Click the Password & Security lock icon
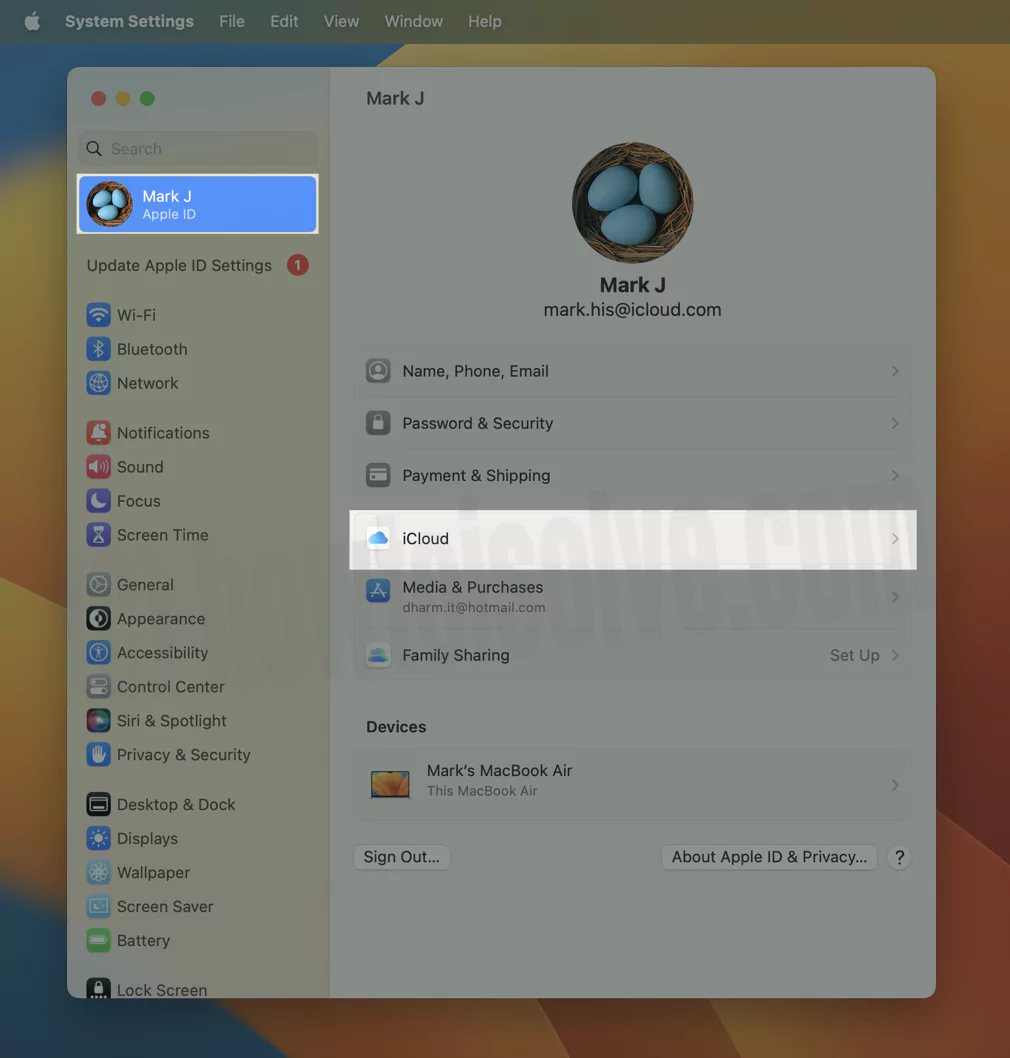 point(378,423)
